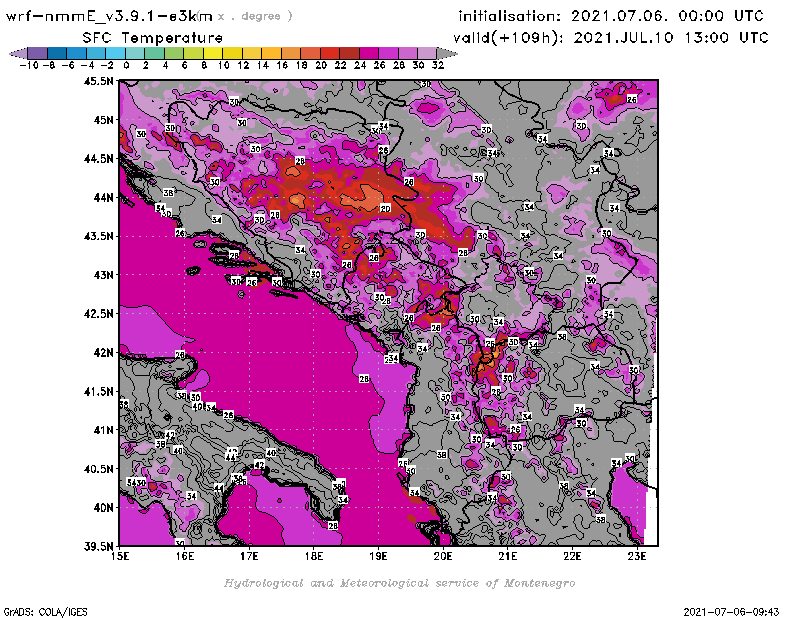Click the magenta colorbar segment between 24 and 26

click(368, 53)
